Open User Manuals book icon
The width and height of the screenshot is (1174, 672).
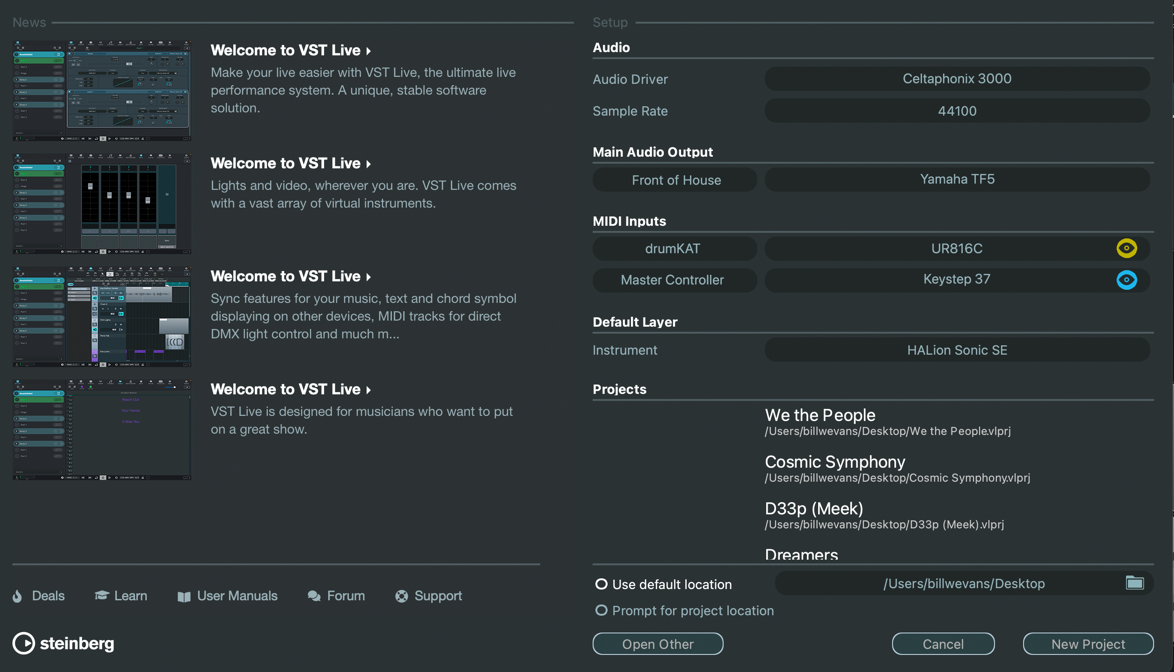coord(184,597)
